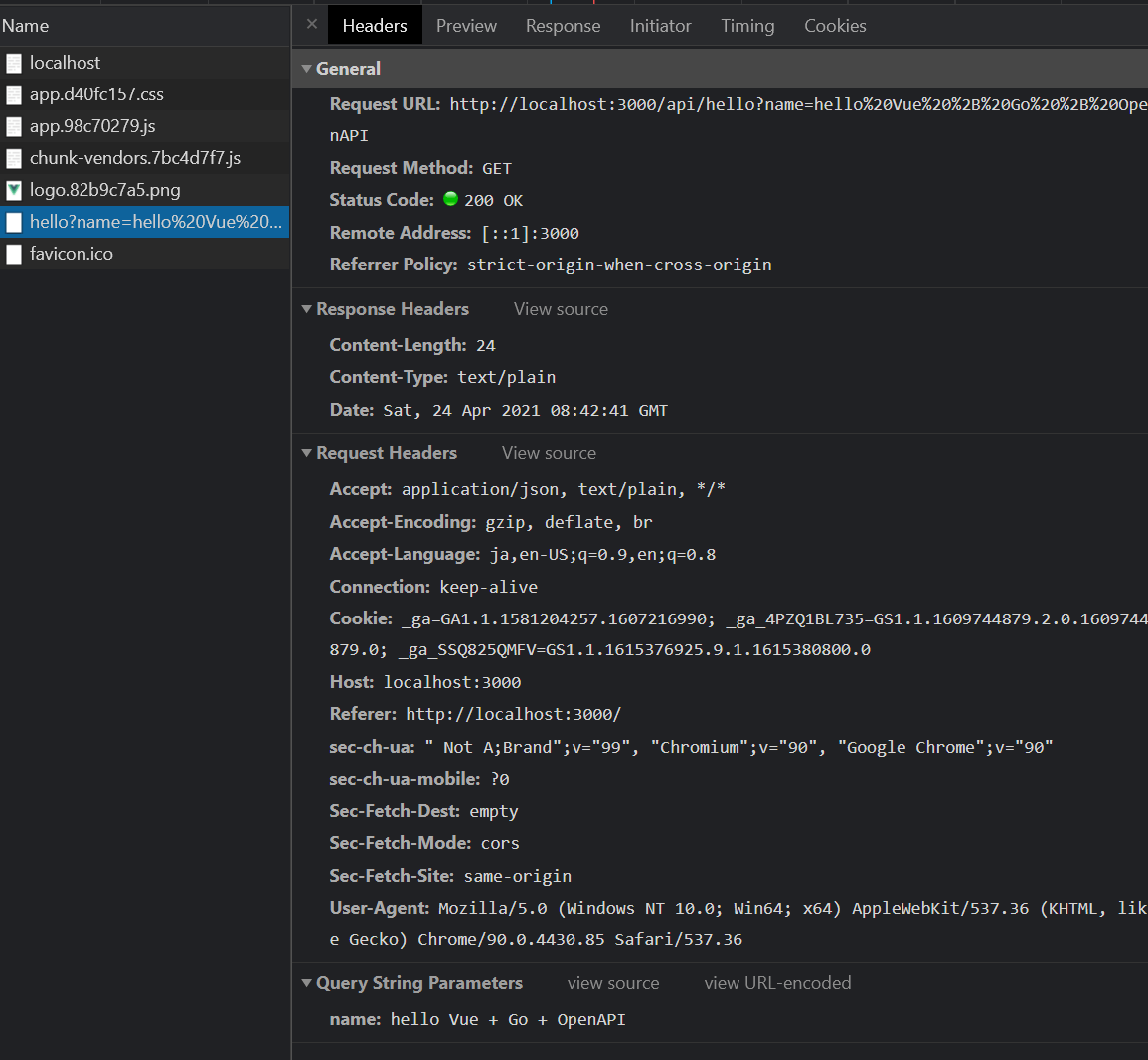Click the script icon beside app.98c70279.js
This screenshot has width=1148, height=1060.
(14, 126)
